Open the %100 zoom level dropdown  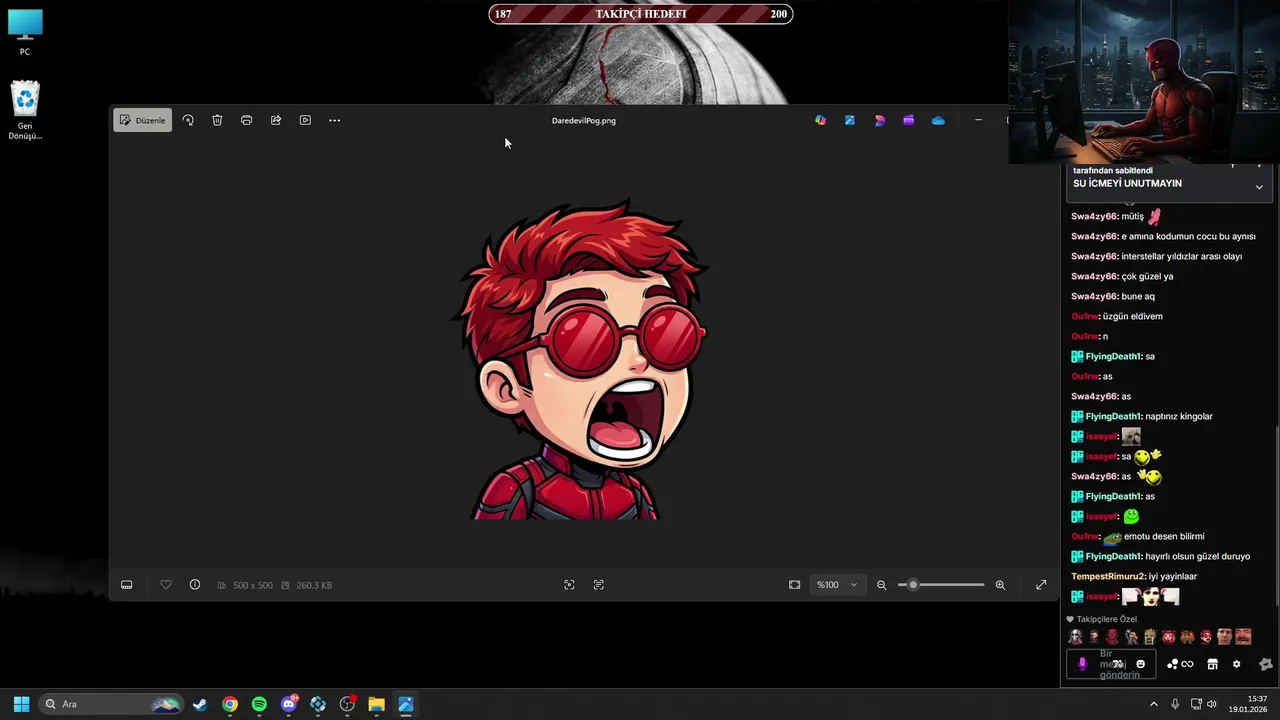836,585
